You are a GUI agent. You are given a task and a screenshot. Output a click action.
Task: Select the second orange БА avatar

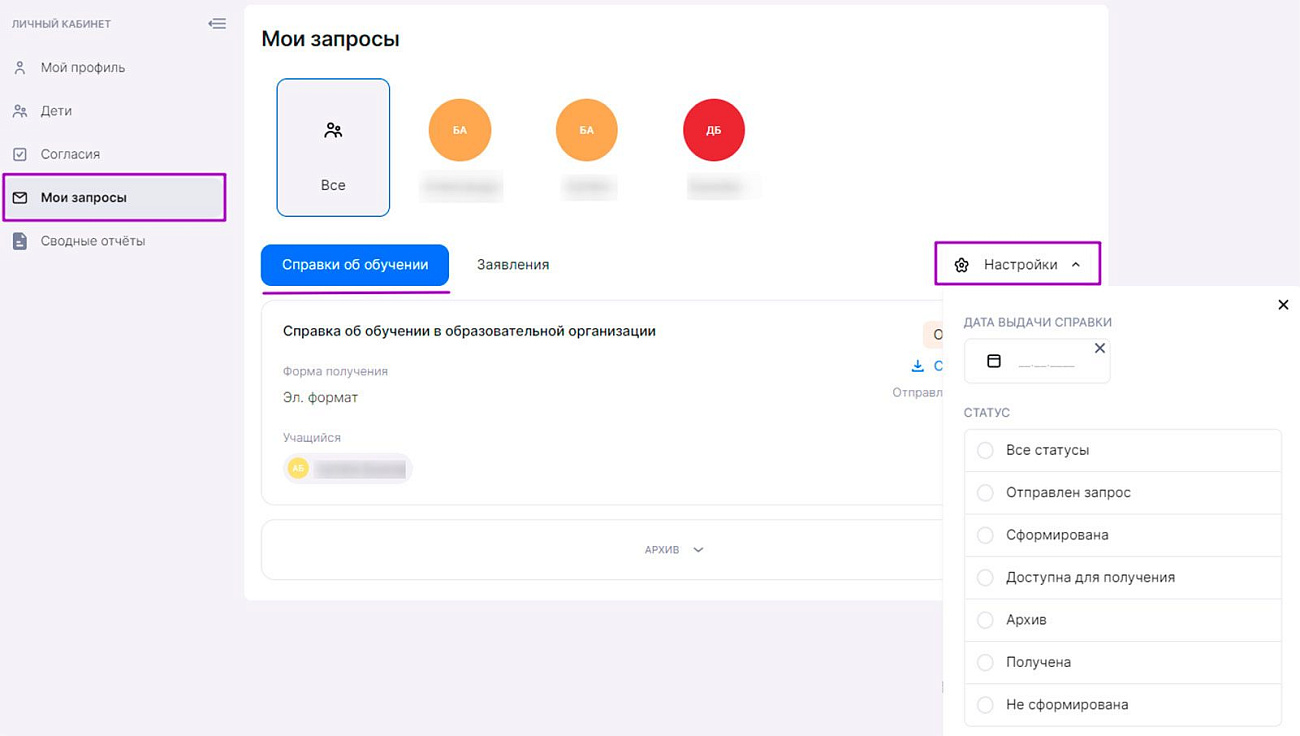[x=587, y=130]
